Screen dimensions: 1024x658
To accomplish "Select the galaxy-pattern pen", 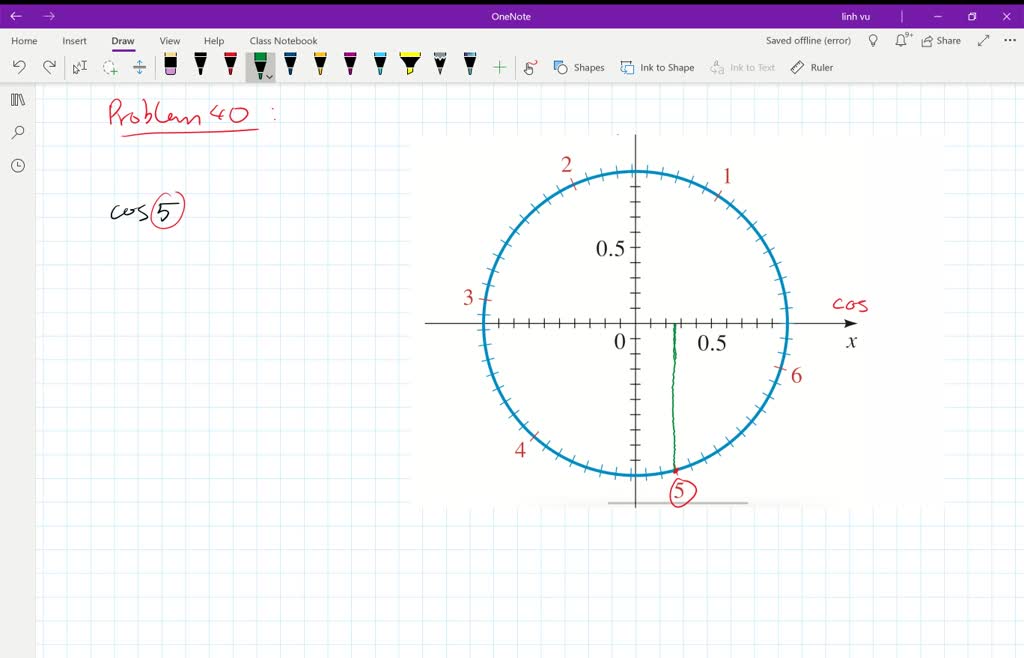I will (470, 64).
